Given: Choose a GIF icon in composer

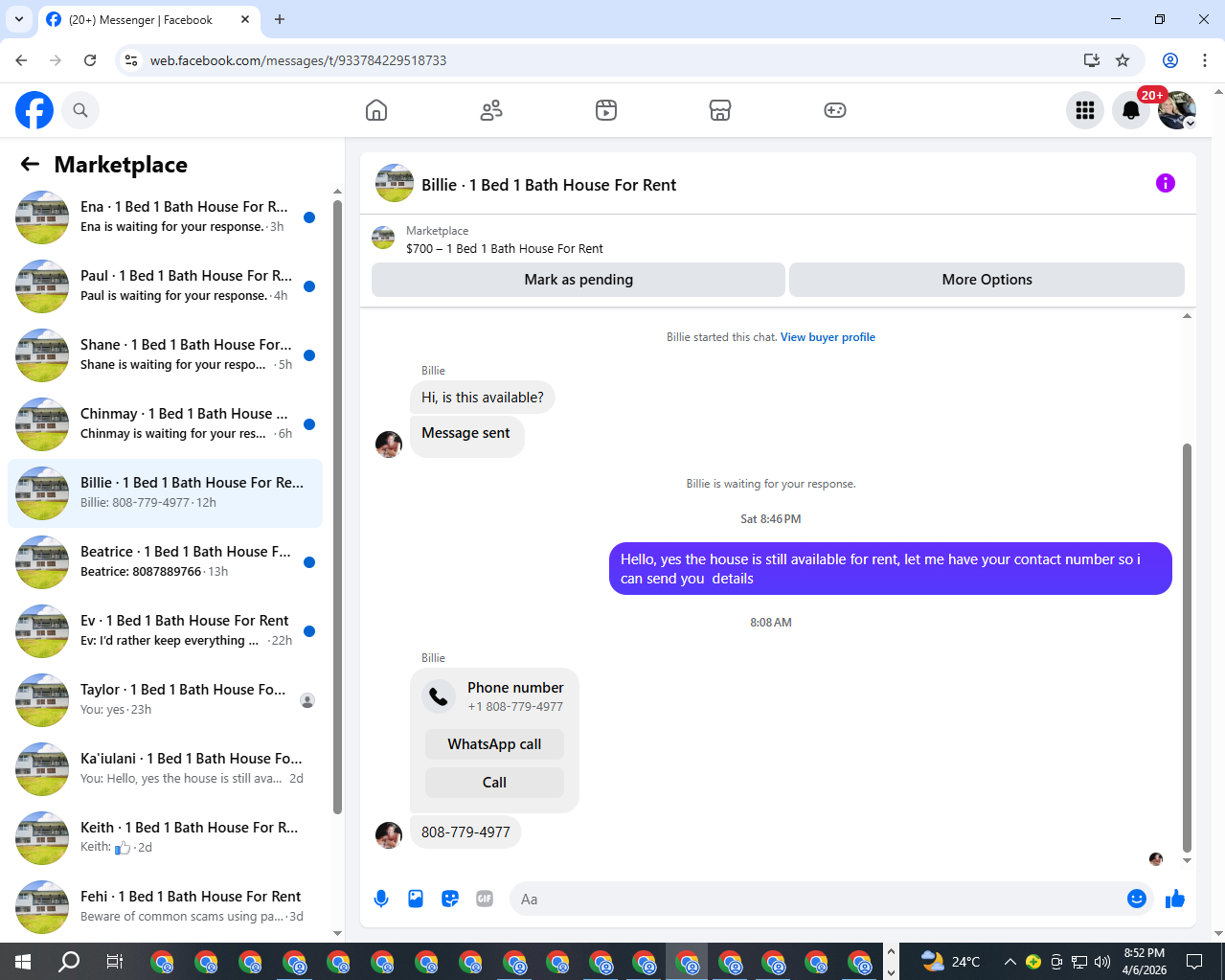Looking at the screenshot, I should click(x=485, y=899).
